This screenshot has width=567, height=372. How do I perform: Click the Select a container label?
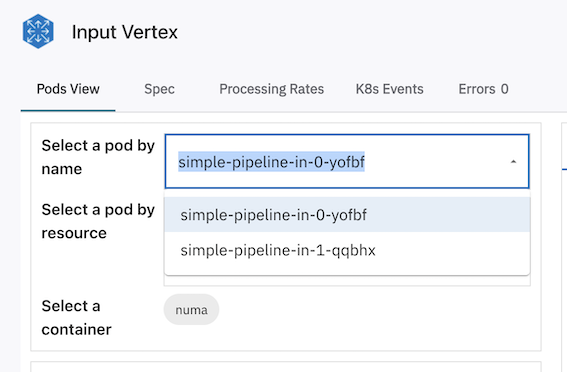76,317
